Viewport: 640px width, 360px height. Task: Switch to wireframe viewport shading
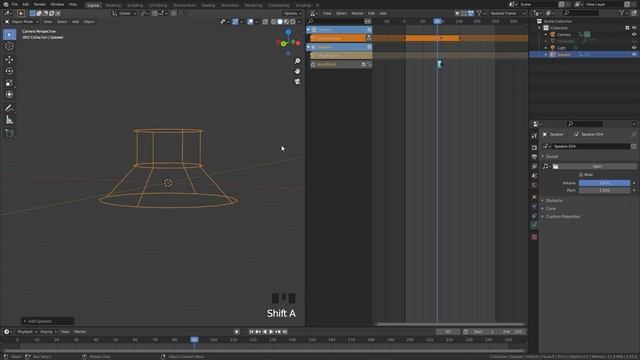point(273,22)
